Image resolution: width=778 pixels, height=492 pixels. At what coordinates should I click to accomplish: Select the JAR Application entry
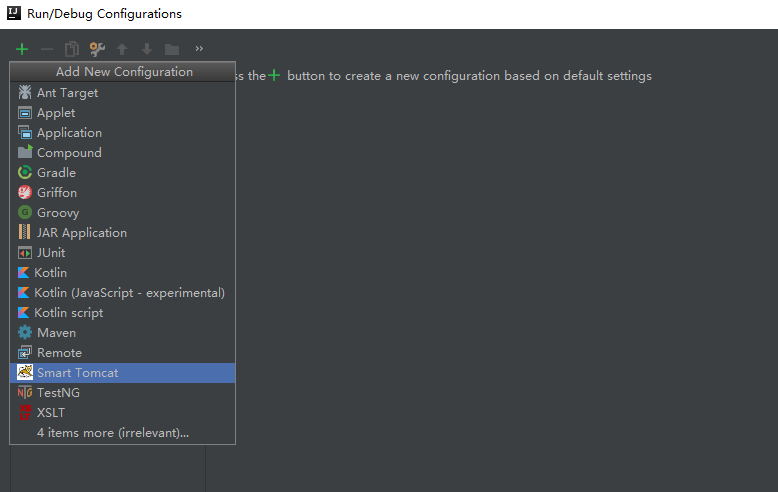click(x=81, y=233)
